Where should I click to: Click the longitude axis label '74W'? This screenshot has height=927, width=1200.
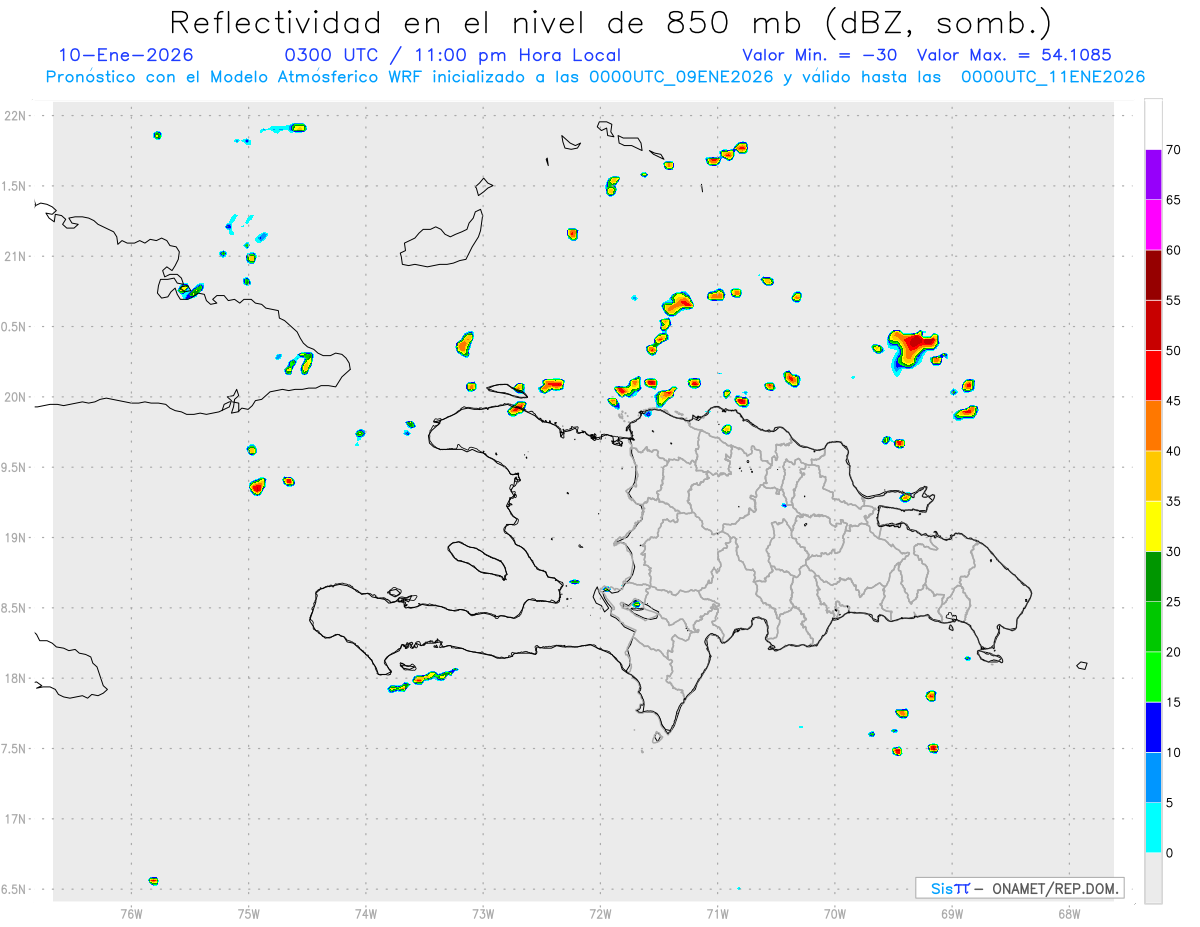tap(366, 913)
